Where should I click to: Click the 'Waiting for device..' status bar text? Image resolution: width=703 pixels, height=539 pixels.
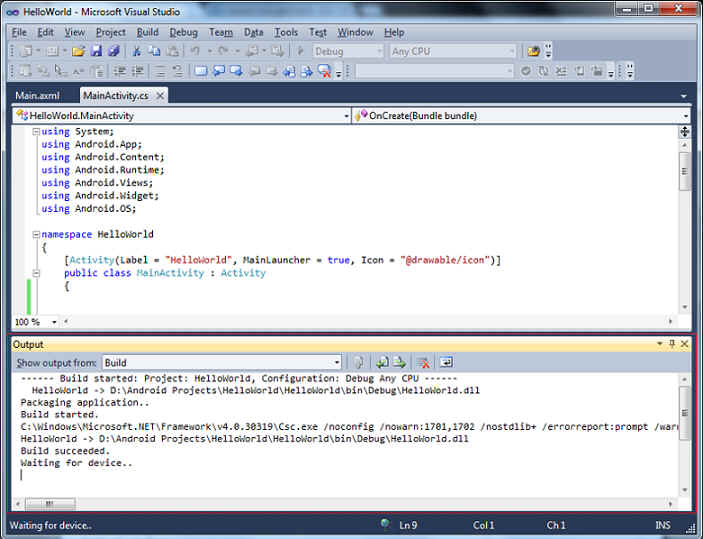coord(51,525)
